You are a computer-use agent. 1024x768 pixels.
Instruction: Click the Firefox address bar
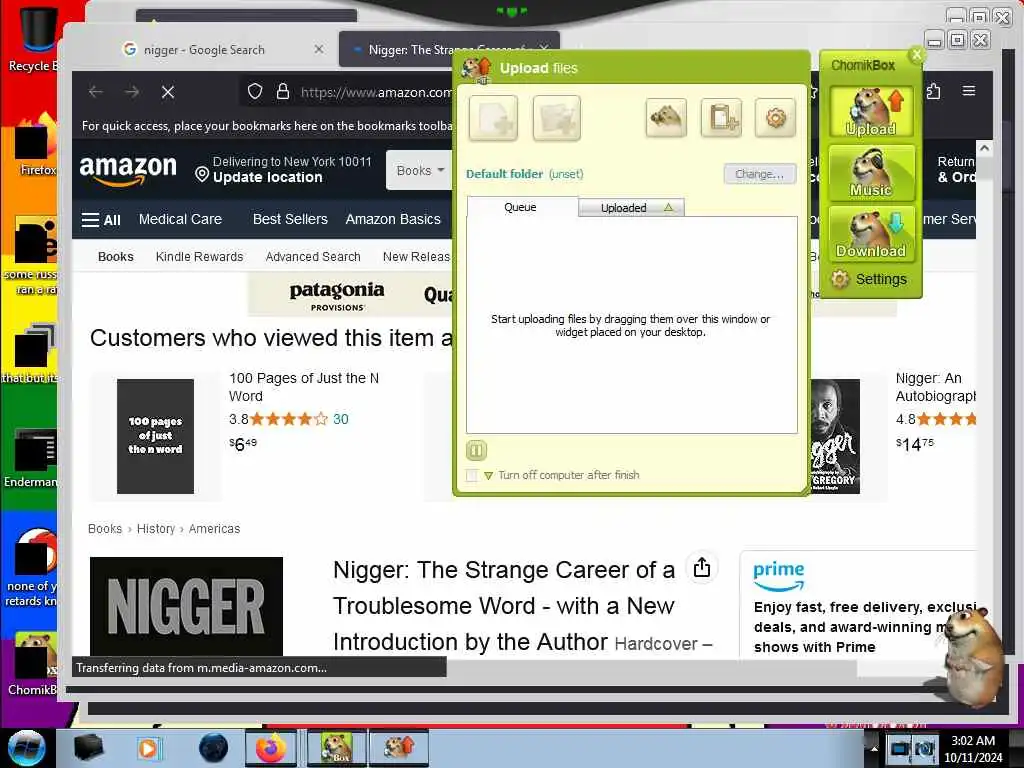coord(376,92)
